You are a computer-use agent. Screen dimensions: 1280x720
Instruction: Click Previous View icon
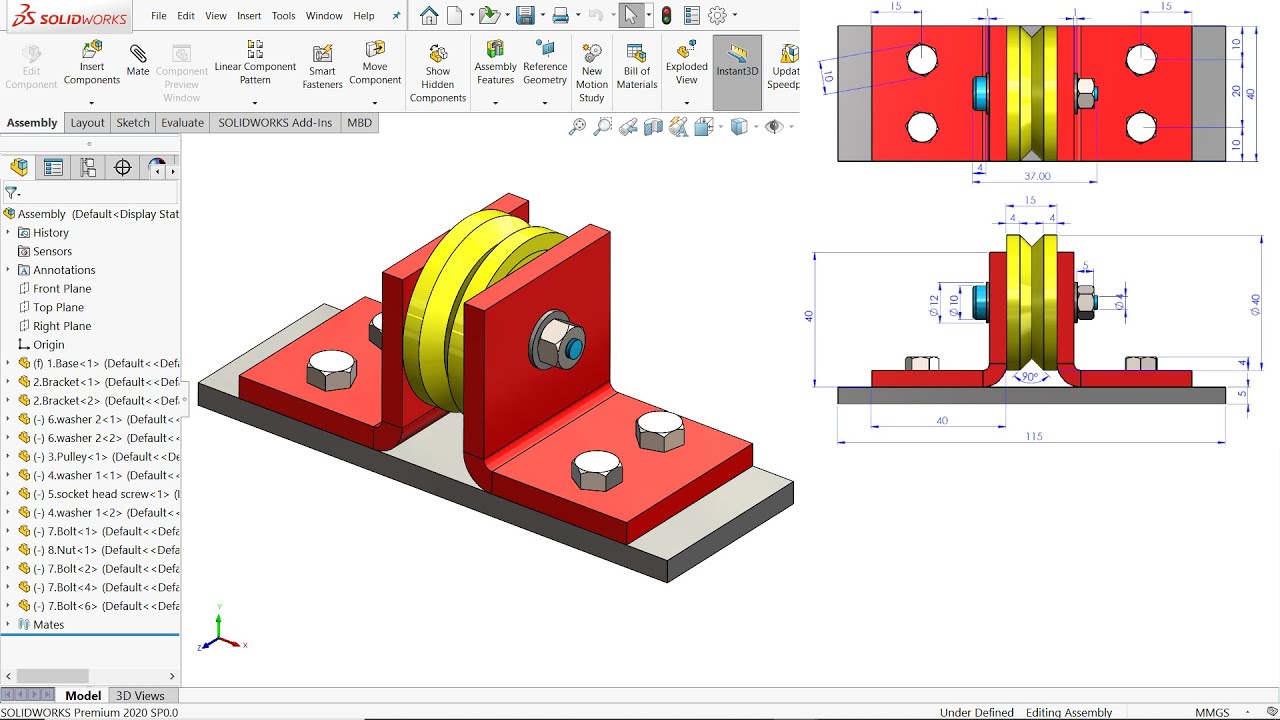pyautogui.click(x=628, y=126)
